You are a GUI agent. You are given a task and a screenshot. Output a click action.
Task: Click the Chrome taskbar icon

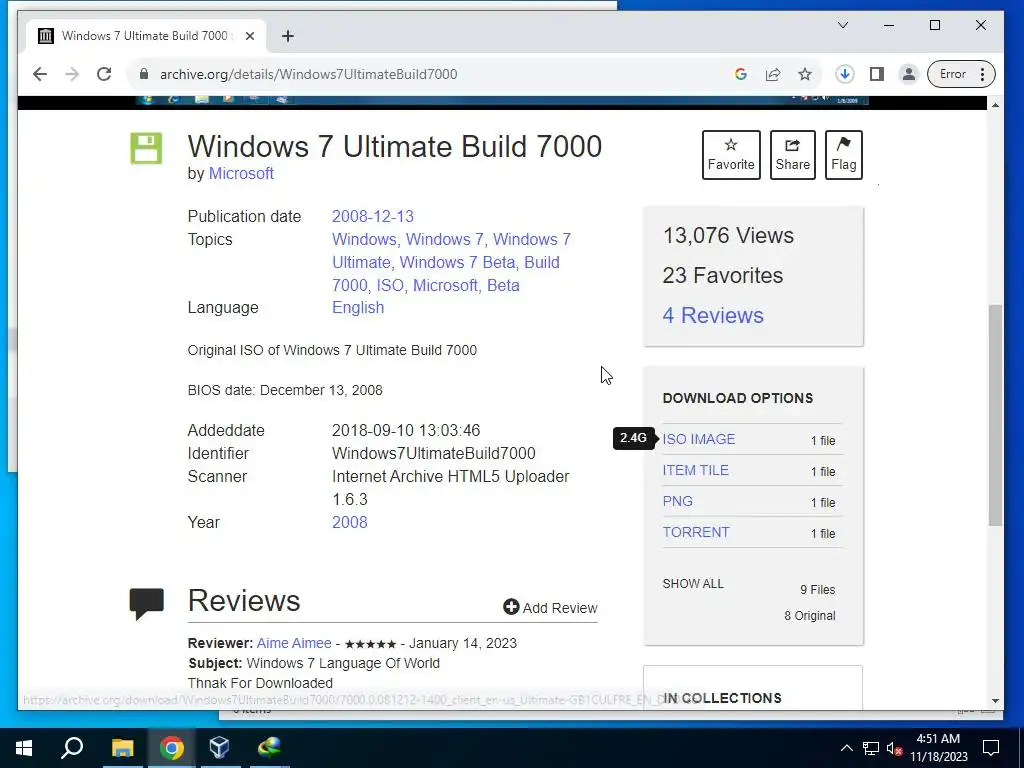click(x=172, y=748)
